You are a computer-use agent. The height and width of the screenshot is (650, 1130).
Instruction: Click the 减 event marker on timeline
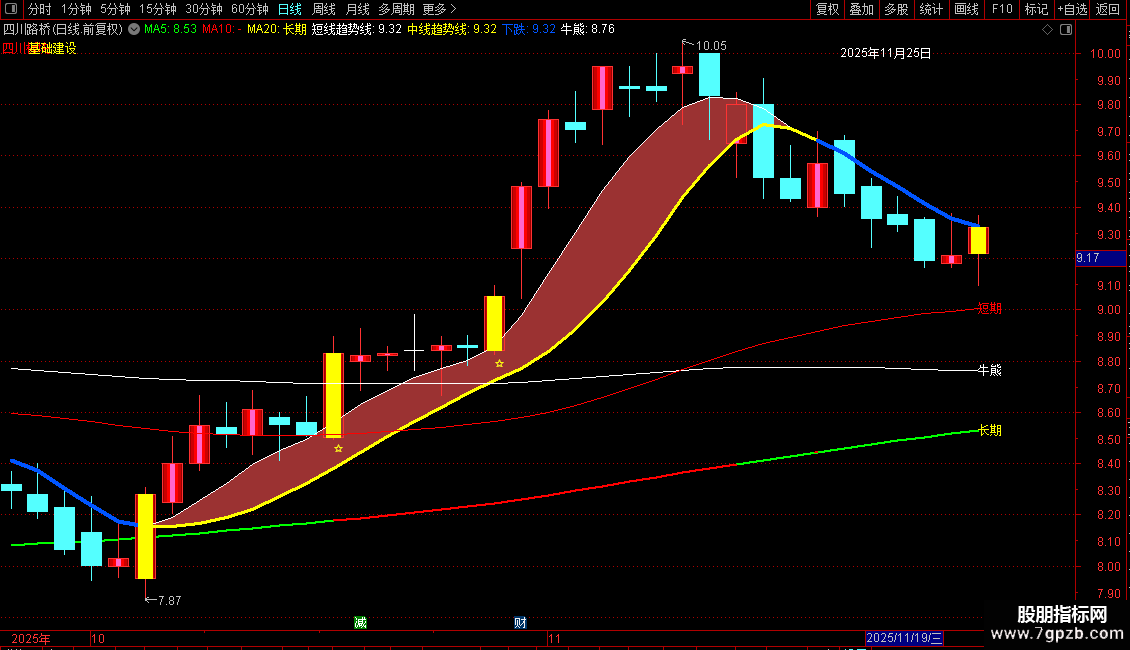point(360,623)
